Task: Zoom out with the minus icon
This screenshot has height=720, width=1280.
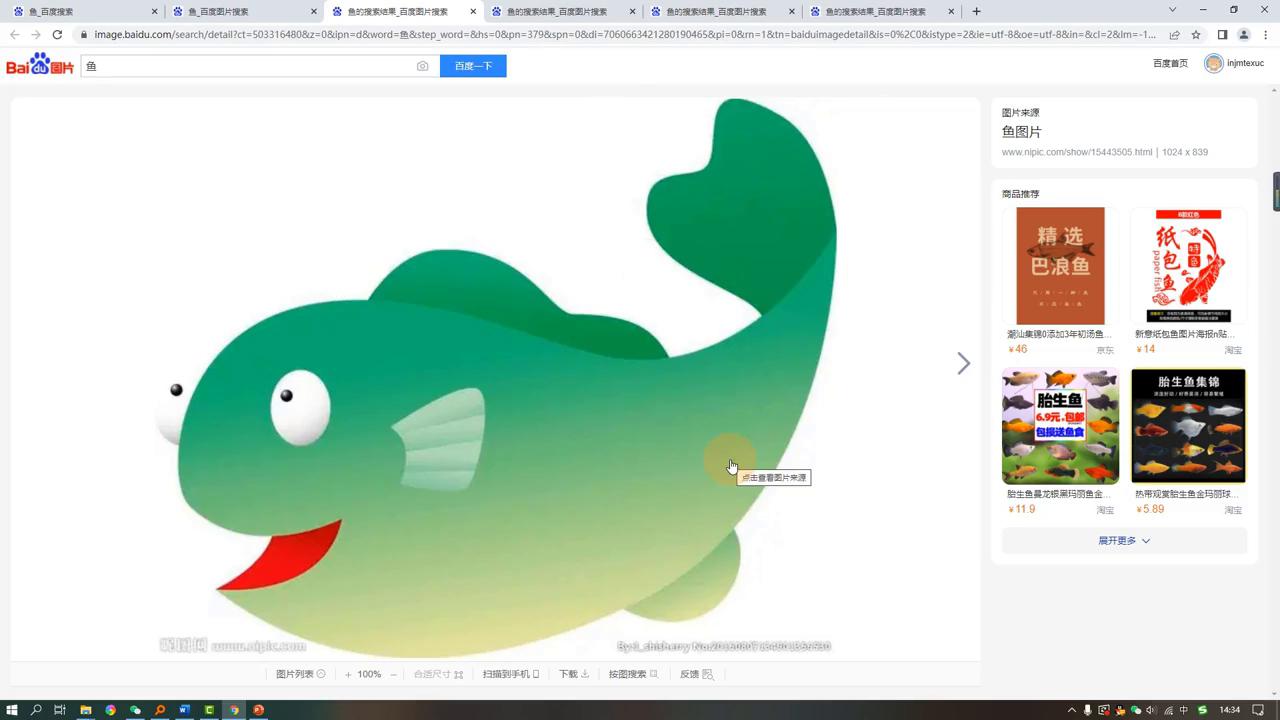Action: pos(392,674)
